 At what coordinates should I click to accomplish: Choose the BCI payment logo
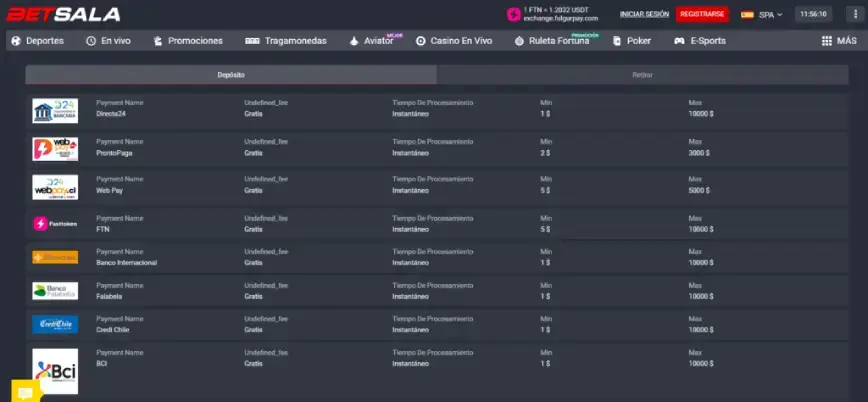tap(55, 371)
